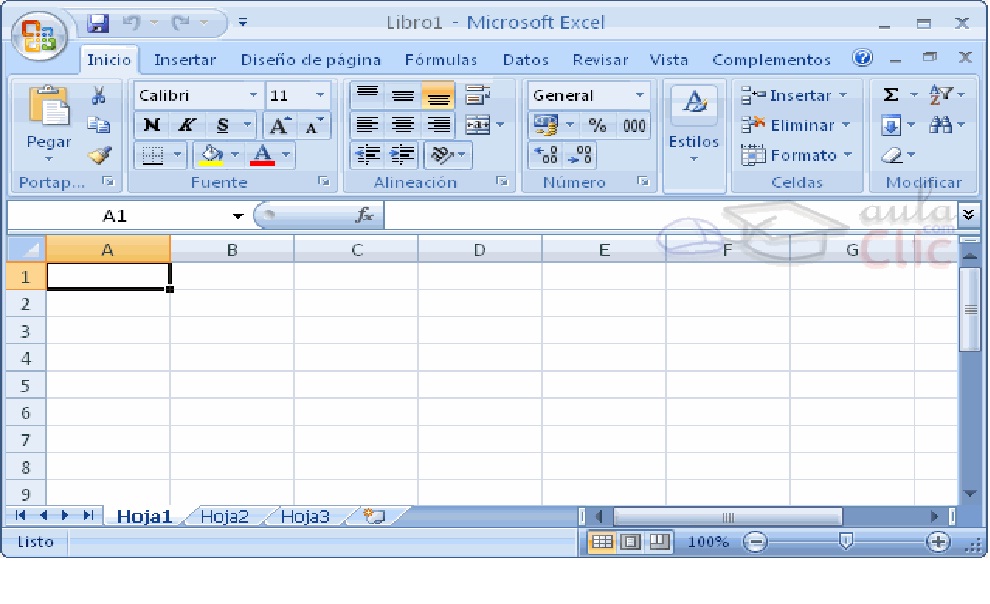Viewport: 990px width, 604px height.
Task: Apply red font color A
Action: (x=263, y=155)
